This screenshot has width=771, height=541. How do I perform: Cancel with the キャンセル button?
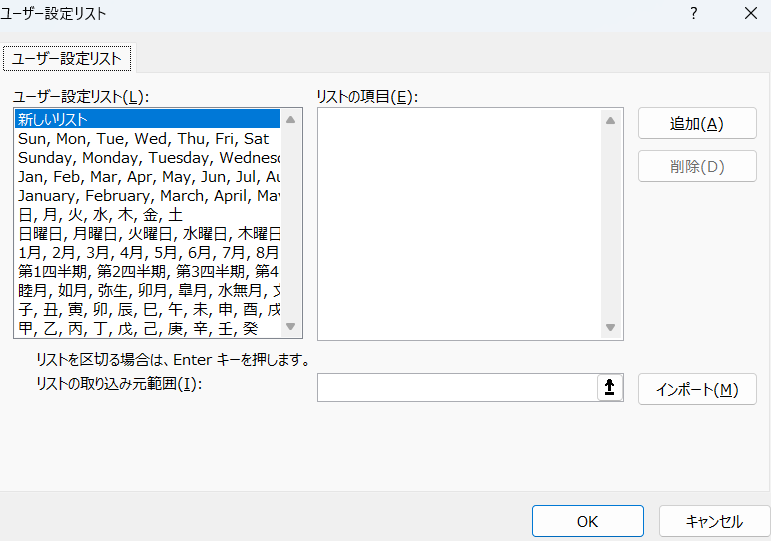714,521
